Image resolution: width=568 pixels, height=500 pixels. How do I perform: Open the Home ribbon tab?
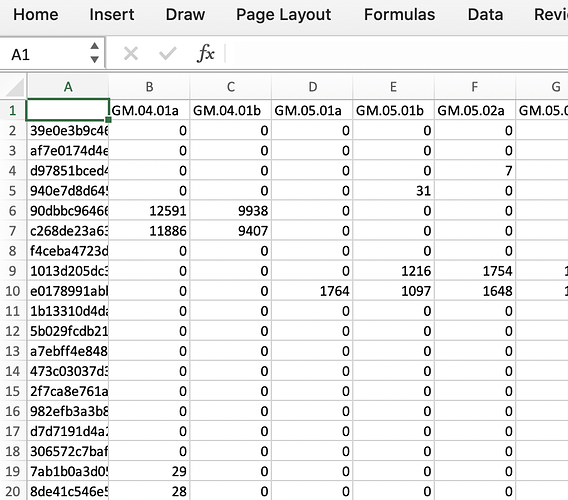click(36, 15)
